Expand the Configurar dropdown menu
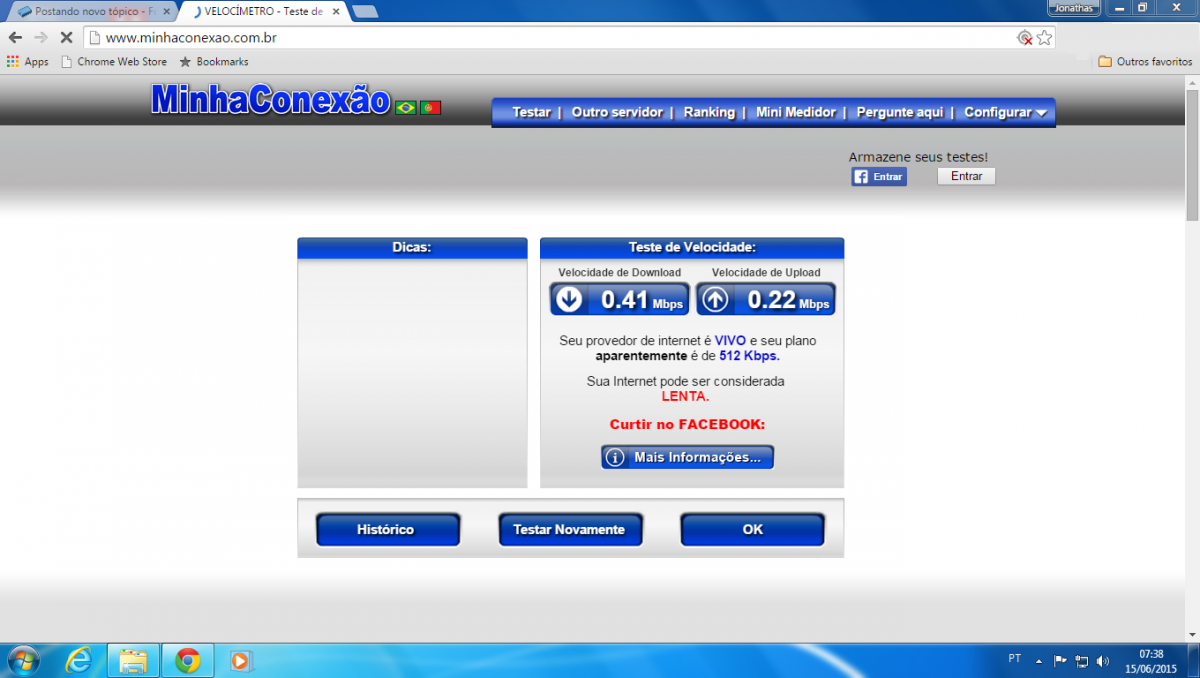This screenshot has width=1200, height=678. pyautogui.click(x=1005, y=112)
